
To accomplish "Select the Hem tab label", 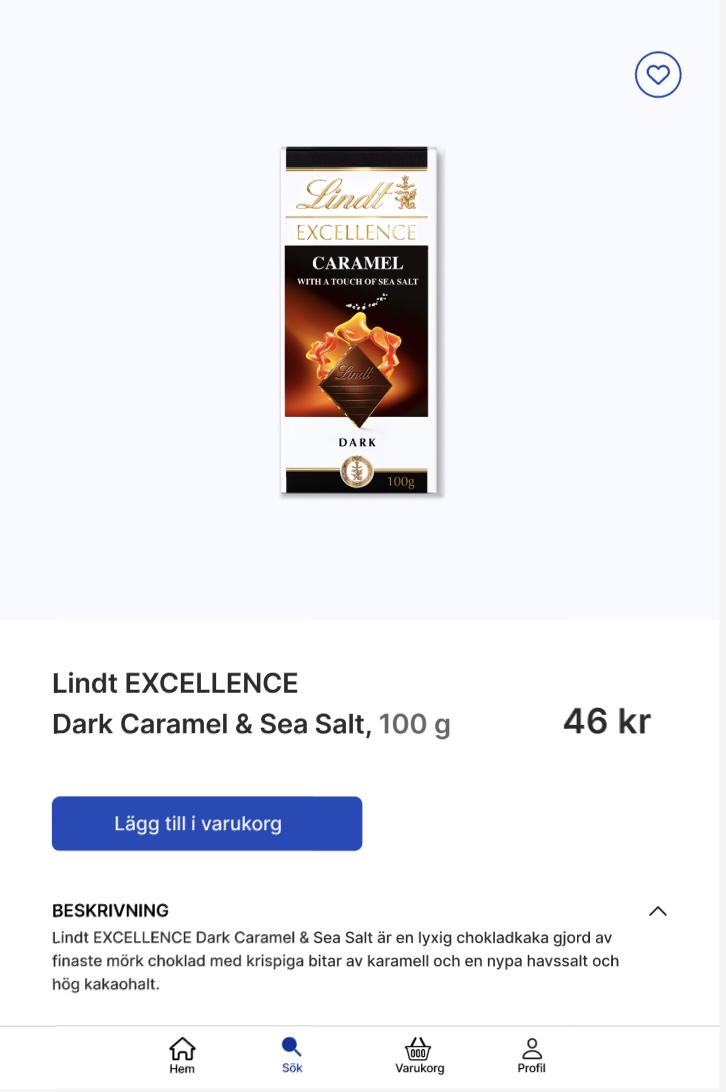I will click(x=182, y=1068).
